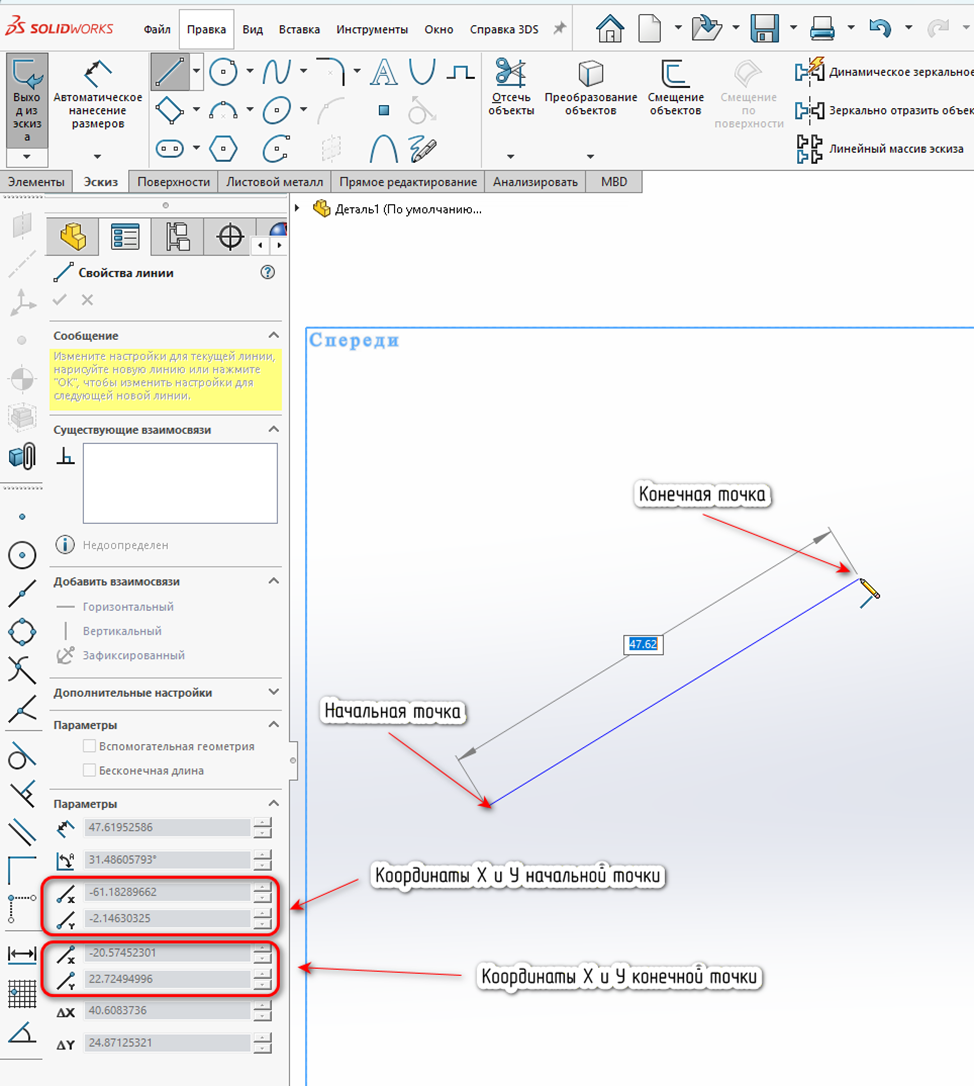
Task: Select the Sketch Fillet tool
Action: pos(330,71)
